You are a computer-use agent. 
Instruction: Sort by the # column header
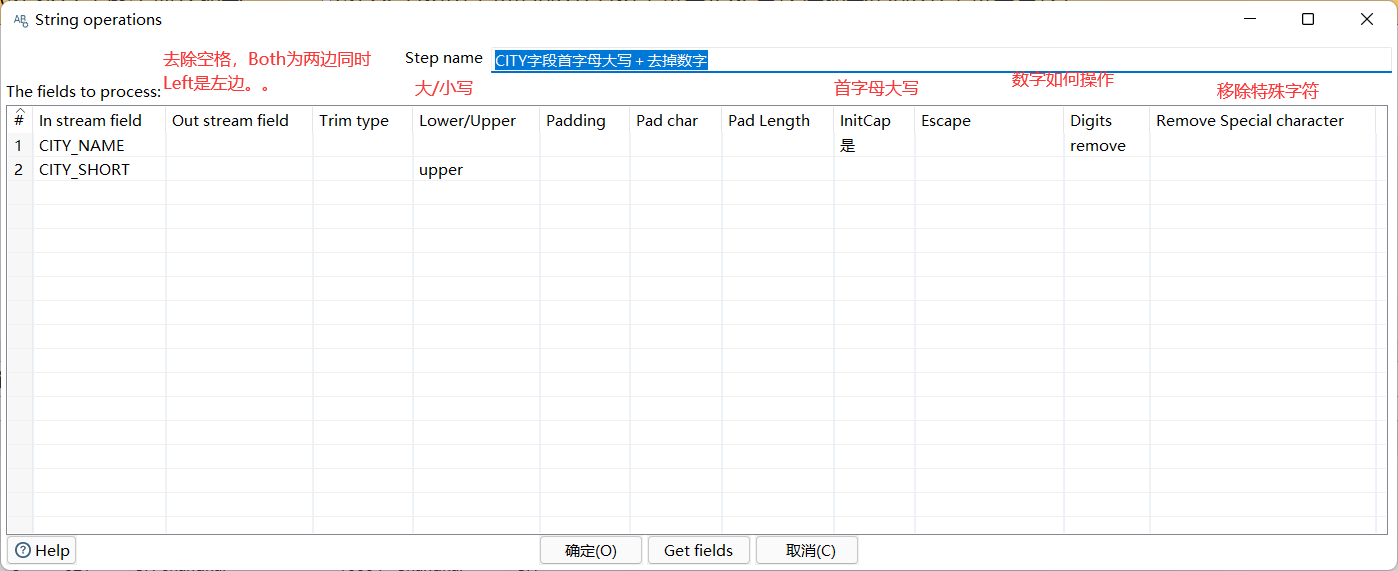click(x=19, y=120)
